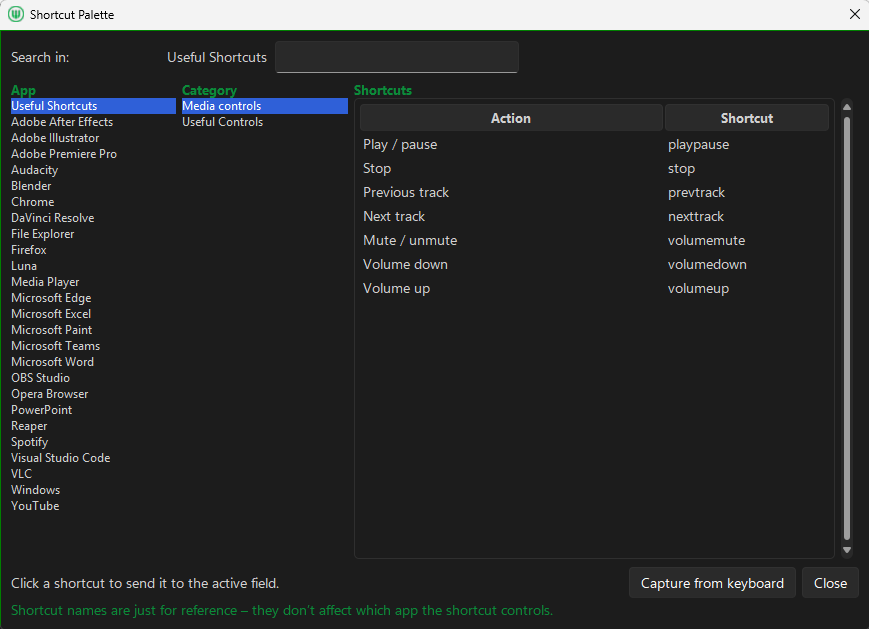Open Adobe Premiere Pro shortcuts
Viewport: 869px width, 629px height.
64,154
